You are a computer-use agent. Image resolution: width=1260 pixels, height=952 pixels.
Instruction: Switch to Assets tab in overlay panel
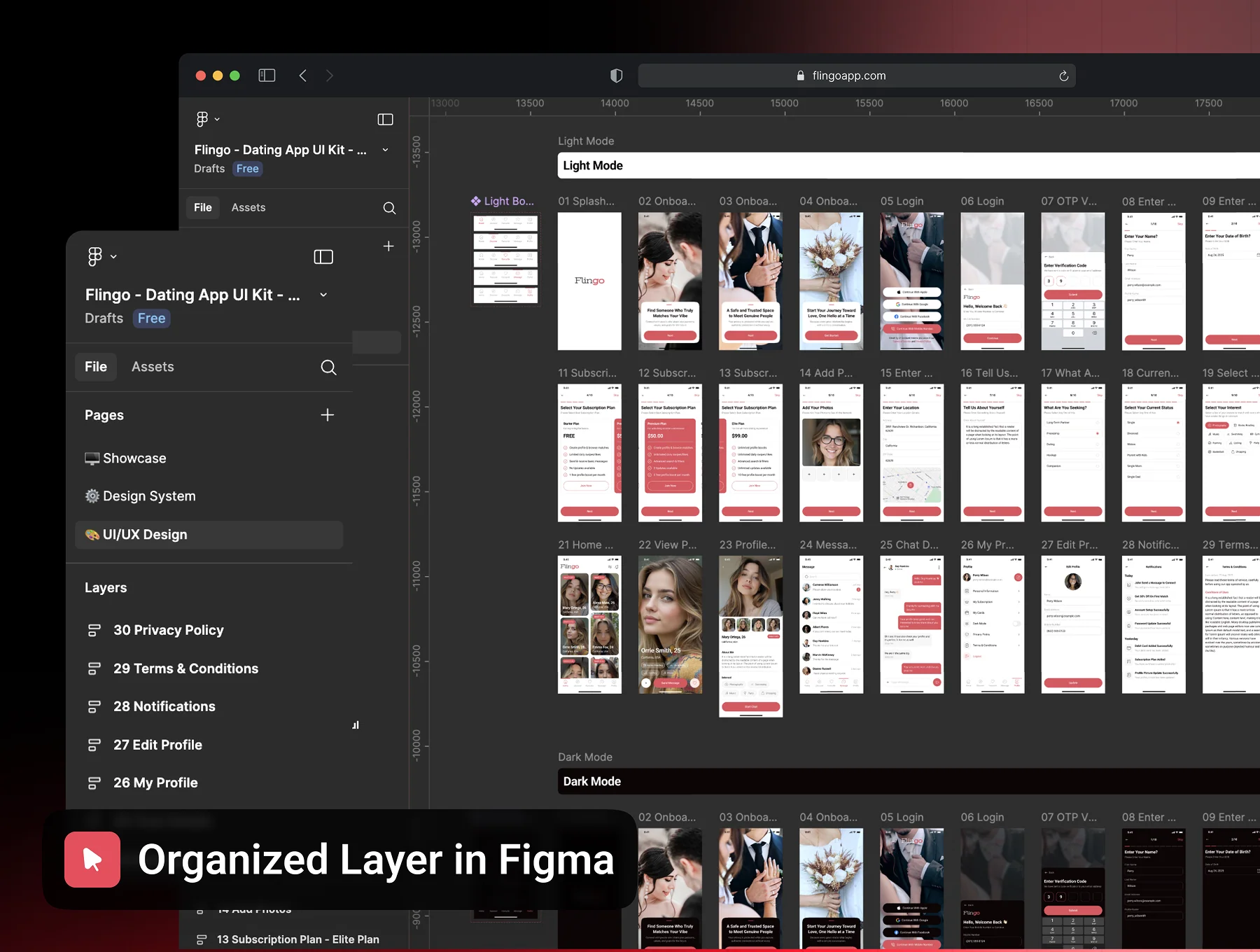click(x=153, y=367)
